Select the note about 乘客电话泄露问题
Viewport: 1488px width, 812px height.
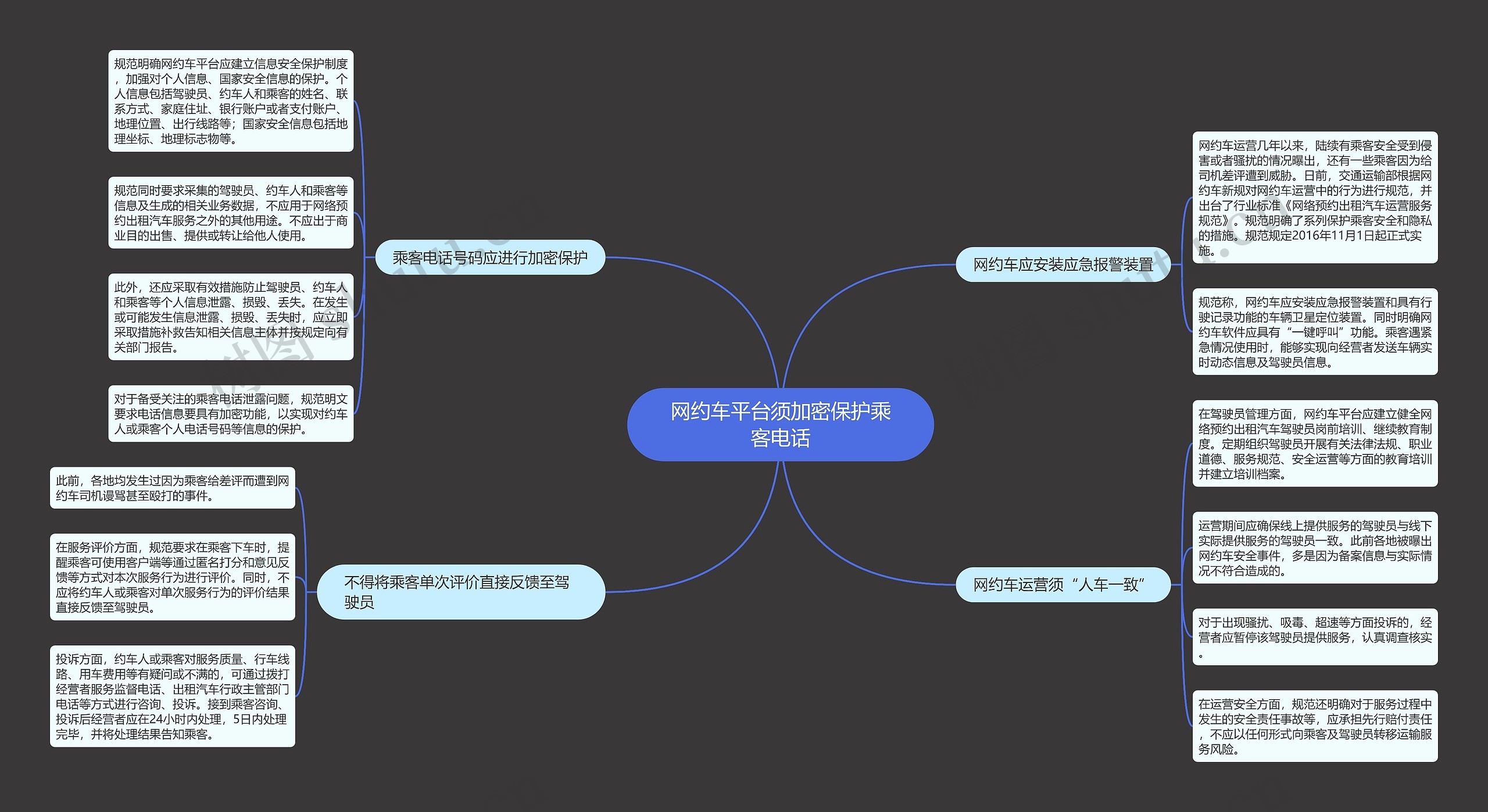click(x=231, y=414)
